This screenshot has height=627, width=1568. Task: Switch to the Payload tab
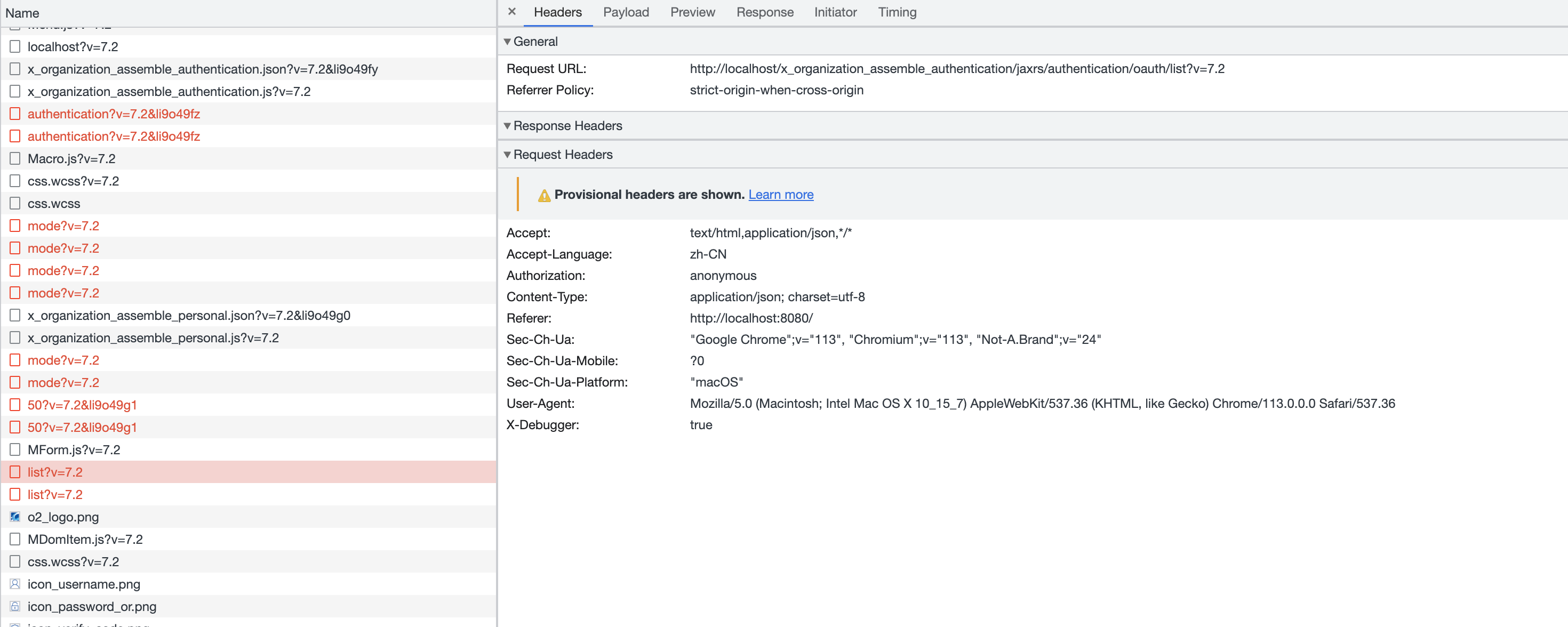626,12
